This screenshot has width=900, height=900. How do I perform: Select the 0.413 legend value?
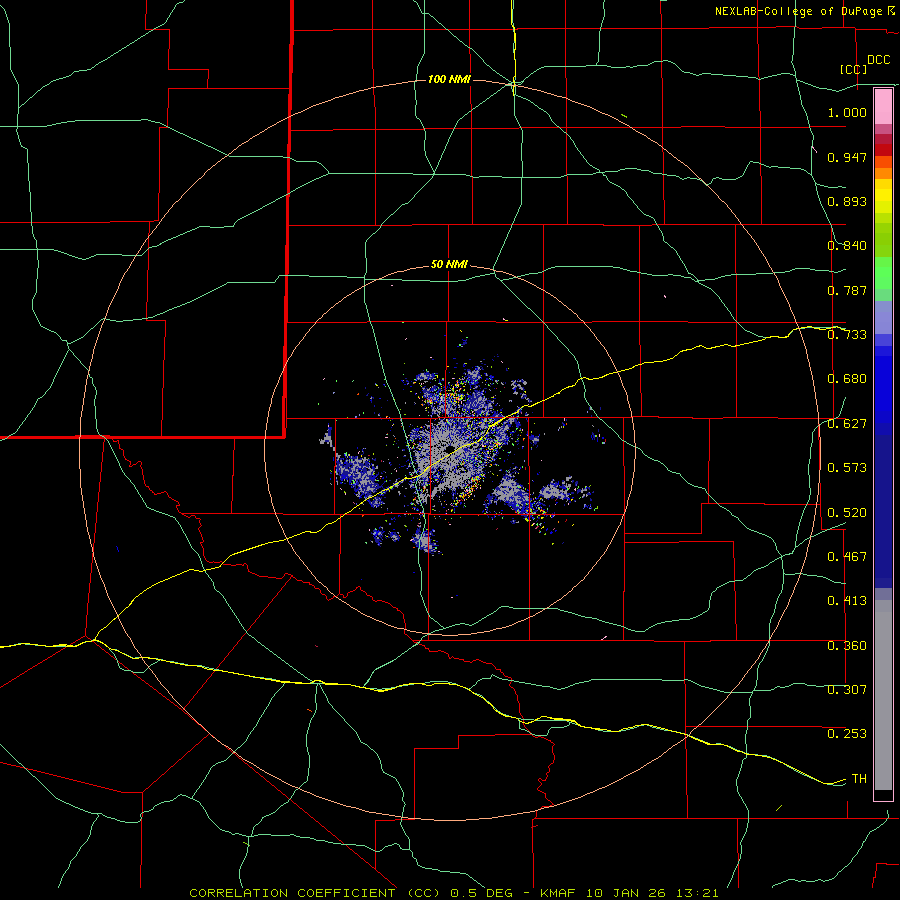[x=847, y=601]
